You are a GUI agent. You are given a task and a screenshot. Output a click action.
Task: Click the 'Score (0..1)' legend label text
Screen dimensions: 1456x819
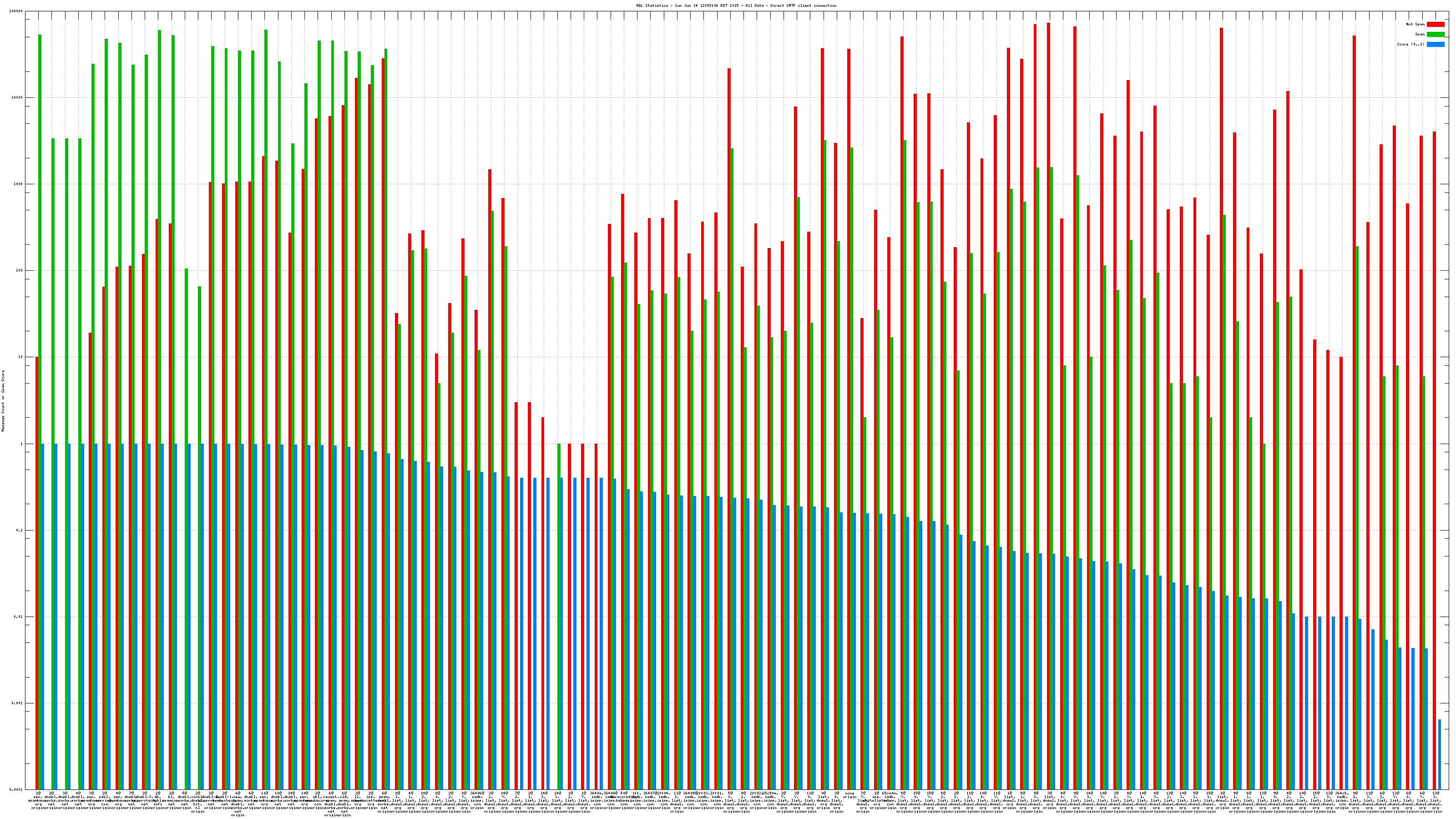click(x=1410, y=44)
